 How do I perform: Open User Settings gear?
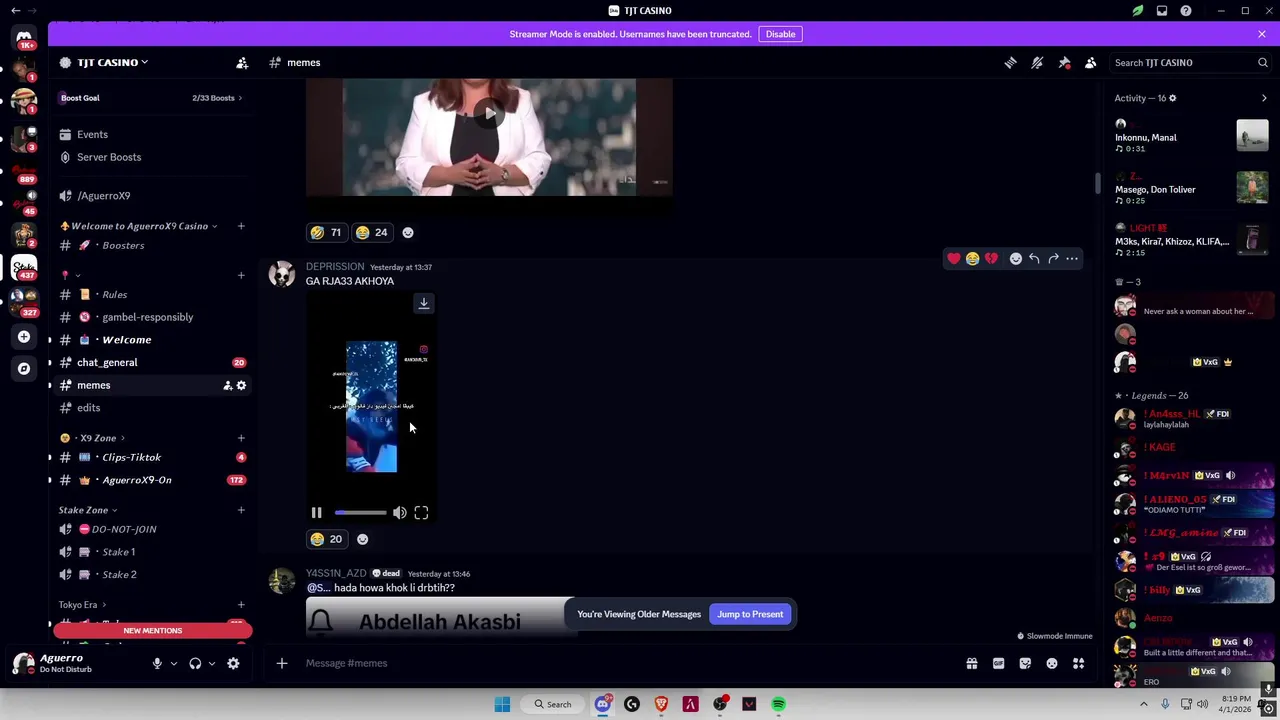coord(233,663)
